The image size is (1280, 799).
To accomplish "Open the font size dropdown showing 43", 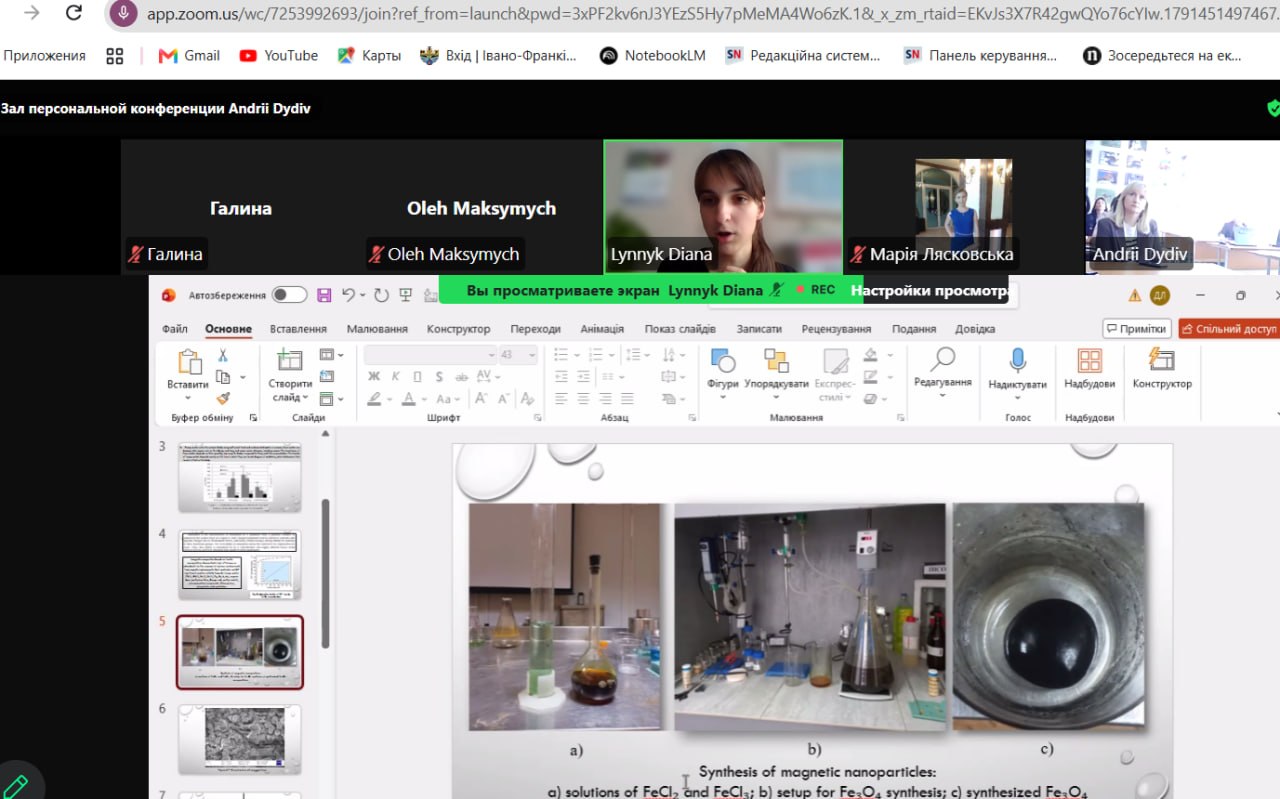I will click(x=518, y=355).
